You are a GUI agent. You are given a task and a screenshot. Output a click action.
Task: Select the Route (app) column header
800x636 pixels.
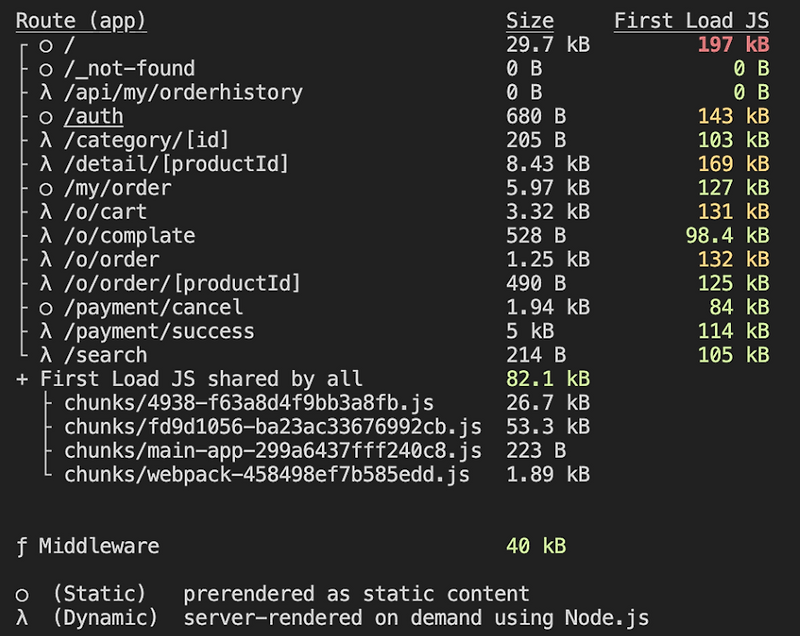coord(80,20)
